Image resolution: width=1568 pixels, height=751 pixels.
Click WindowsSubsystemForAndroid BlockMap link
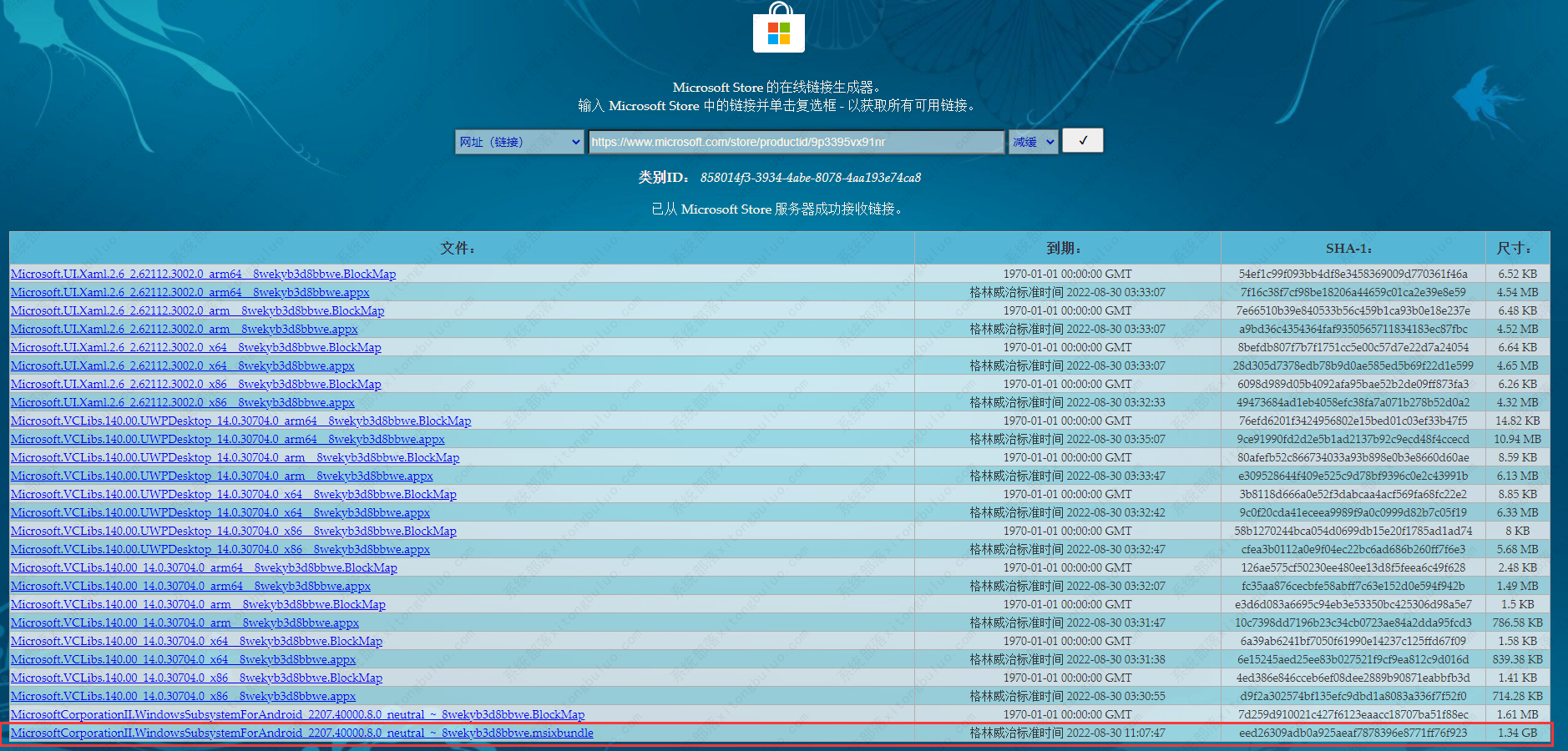pos(297,714)
